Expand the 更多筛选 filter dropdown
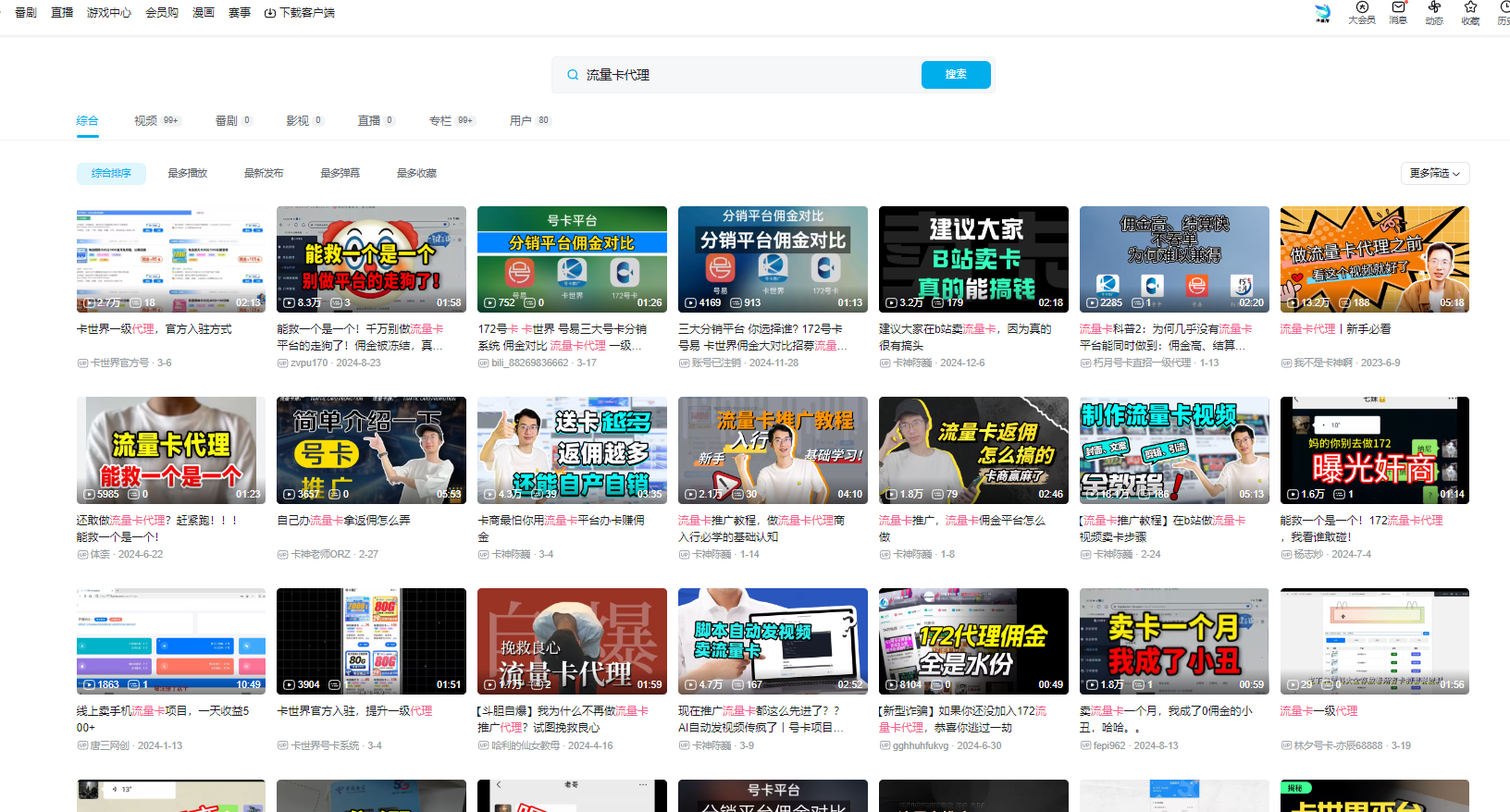Screen dimensions: 1510x812 (x=1435, y=173)
